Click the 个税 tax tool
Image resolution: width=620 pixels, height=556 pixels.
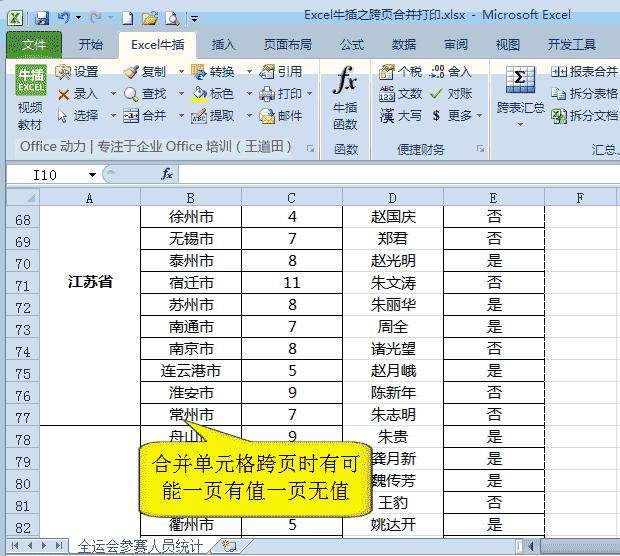pos(401,72)
